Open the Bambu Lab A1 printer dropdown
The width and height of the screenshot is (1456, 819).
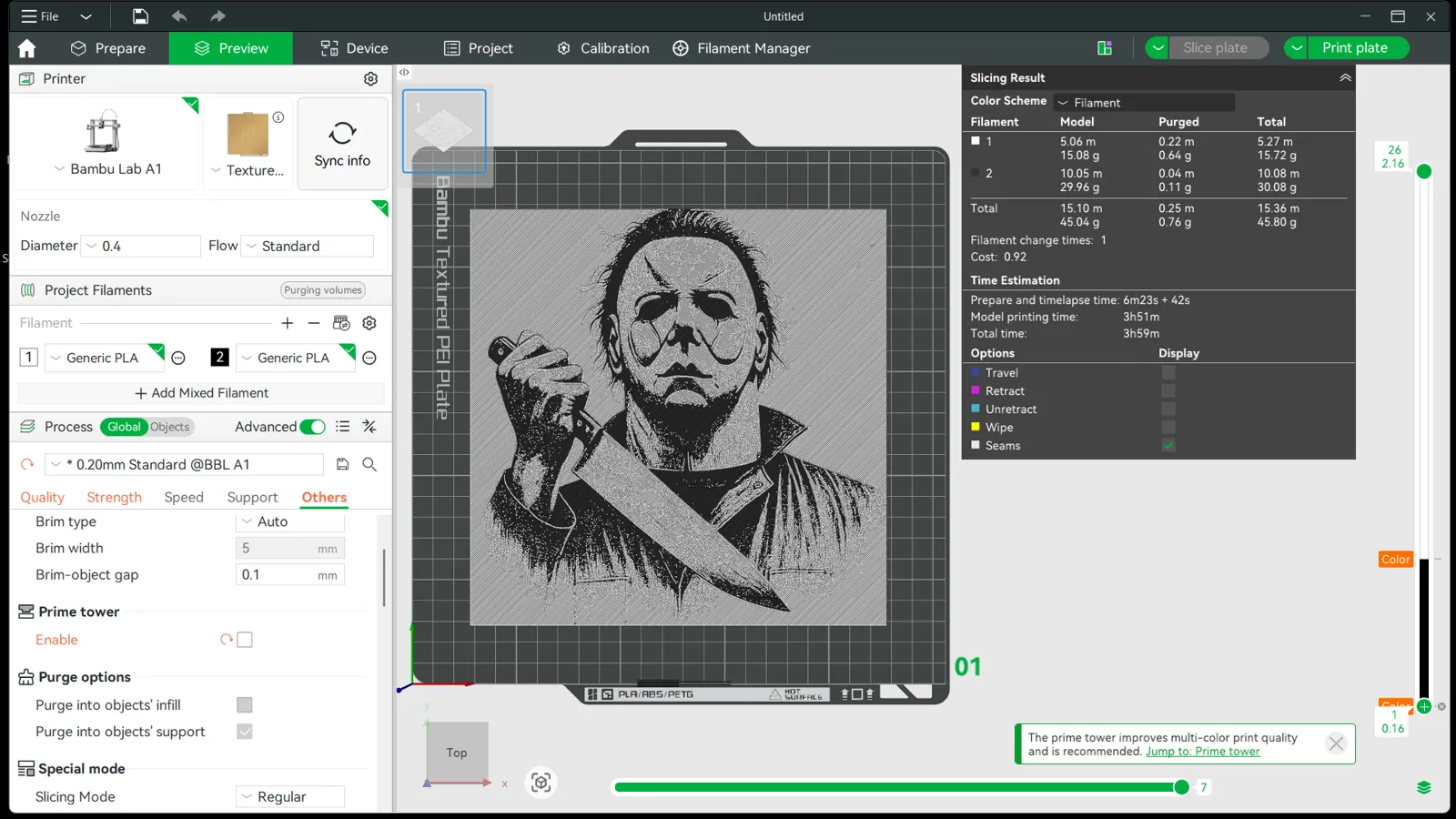tap(106, 169)
